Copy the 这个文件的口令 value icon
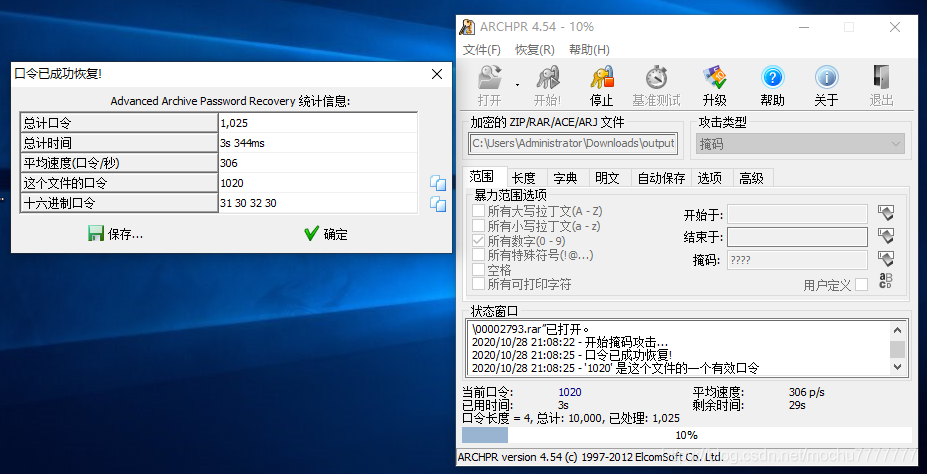927x474 pixels. [x=438, y=183]
